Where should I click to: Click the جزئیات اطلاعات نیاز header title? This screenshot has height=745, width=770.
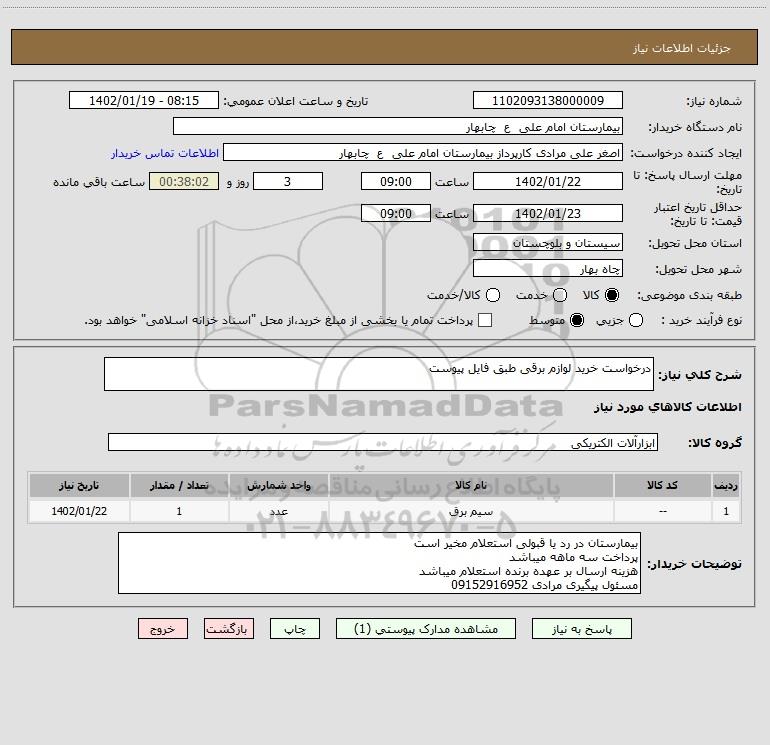pyautogui.click(x=682, y=48)
